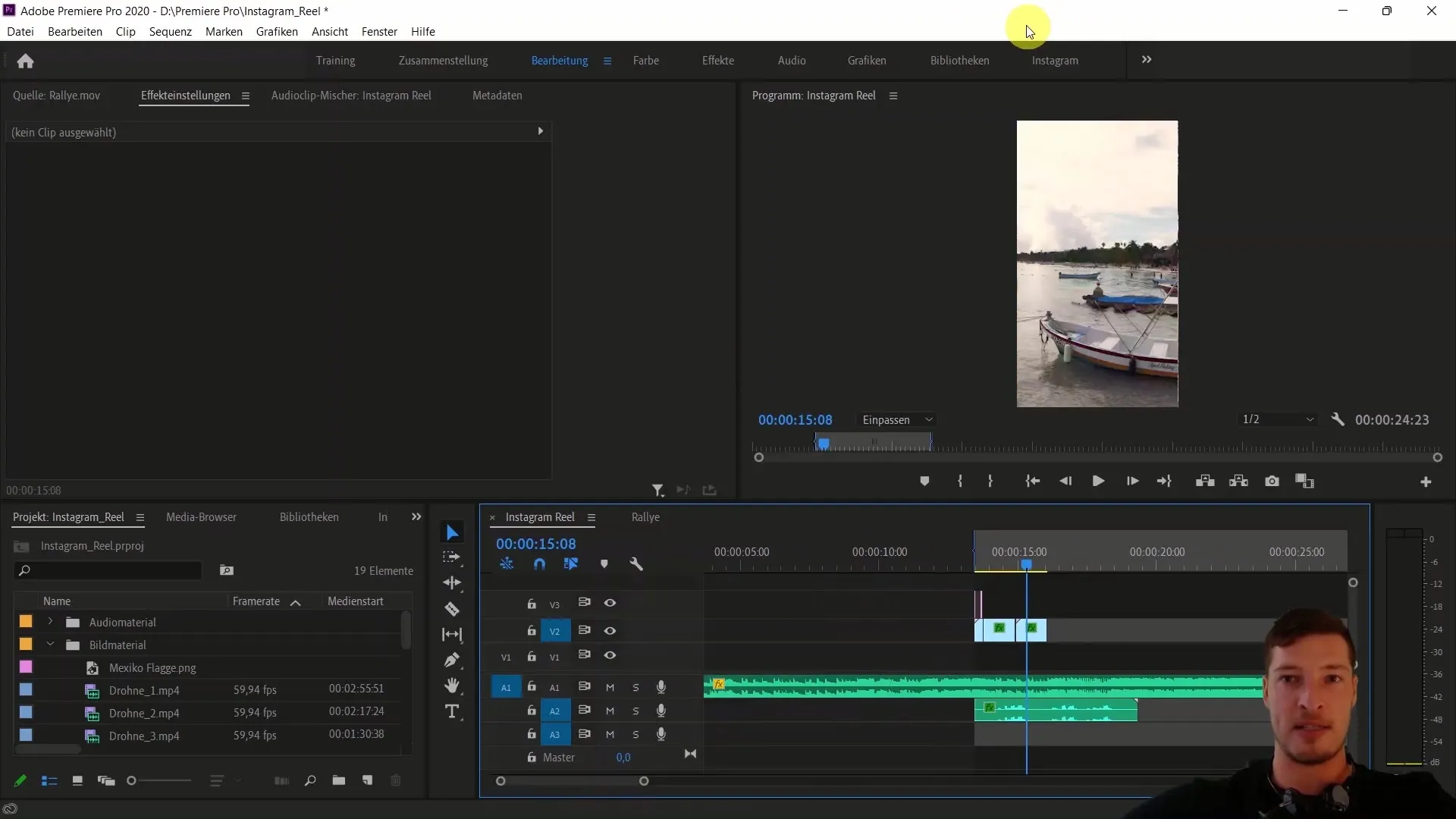Toggle Snap in timeline
The height and width of the screenshot is (819, 1456).
539,563
